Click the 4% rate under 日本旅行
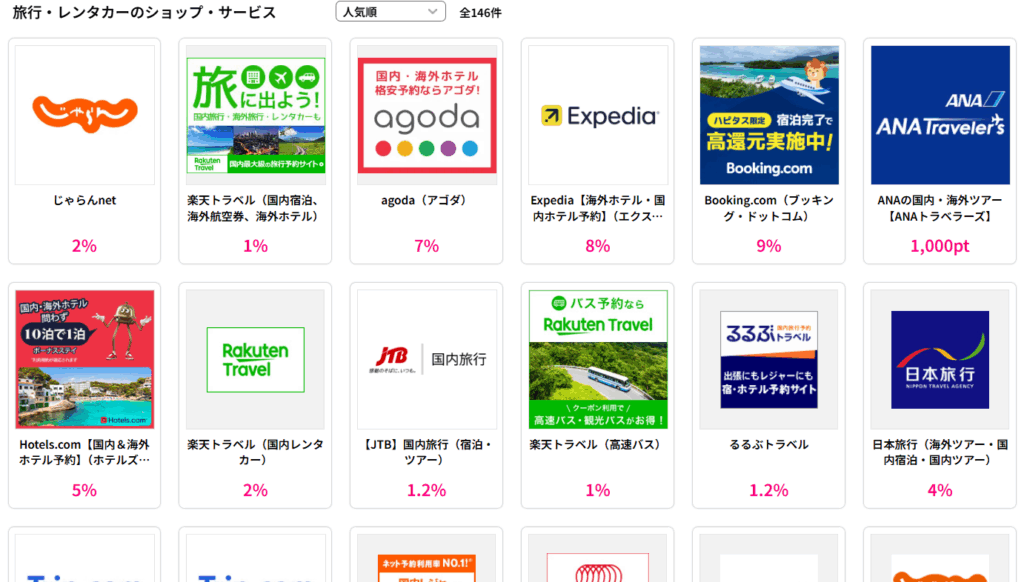The height and width of the screenshot is (582, 1024). pos(940,491)
